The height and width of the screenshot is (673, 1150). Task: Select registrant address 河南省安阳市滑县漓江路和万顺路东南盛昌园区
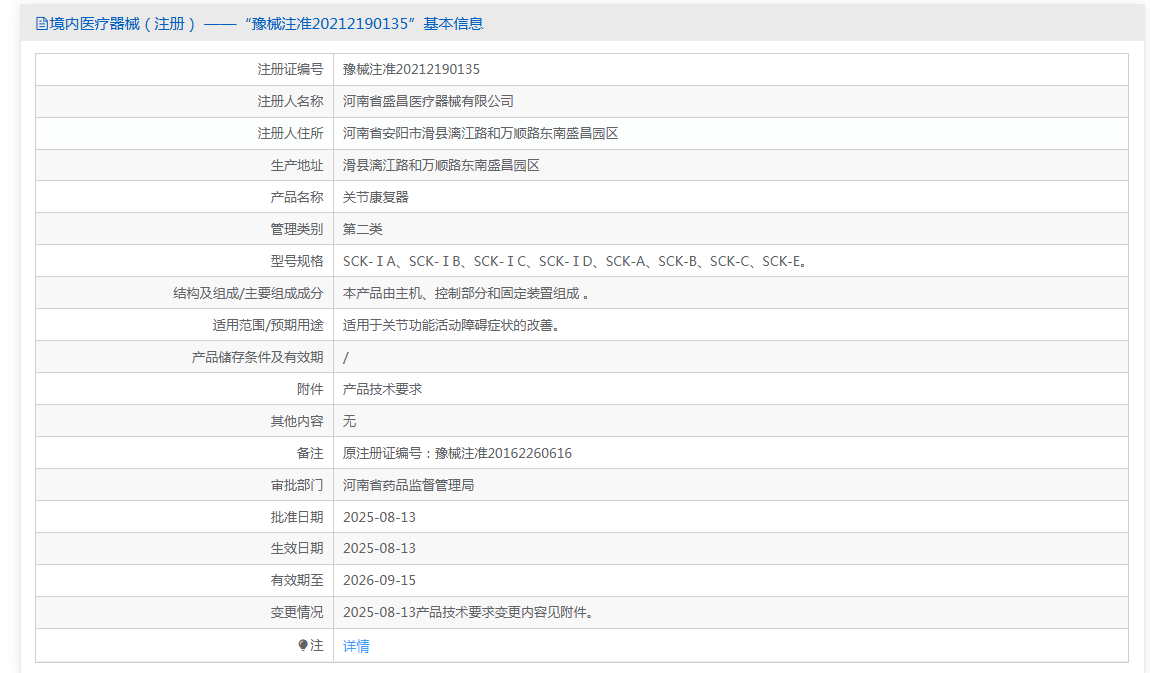[x=480, y=133]
